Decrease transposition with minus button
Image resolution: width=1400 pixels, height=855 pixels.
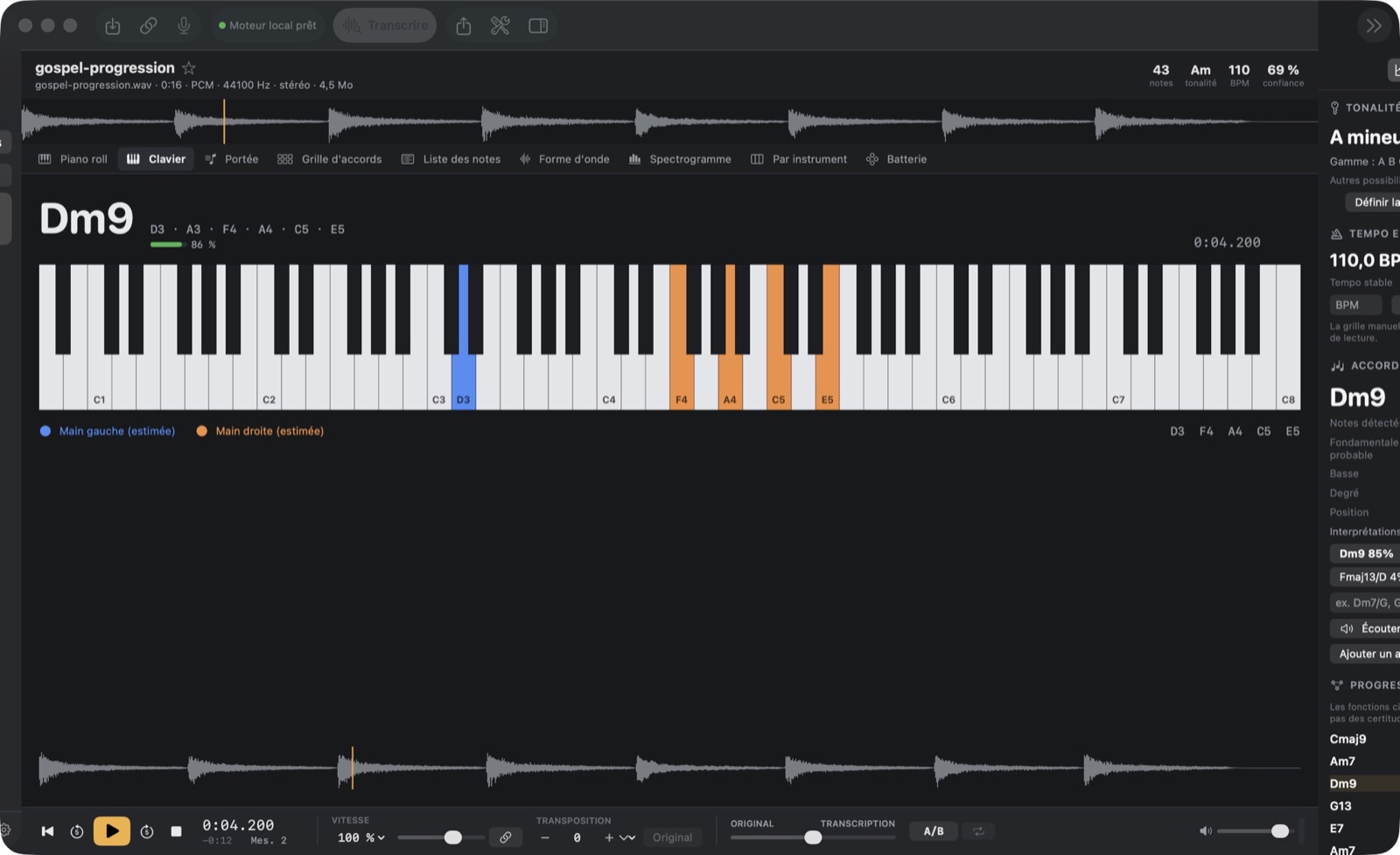[x=545, y=837]
